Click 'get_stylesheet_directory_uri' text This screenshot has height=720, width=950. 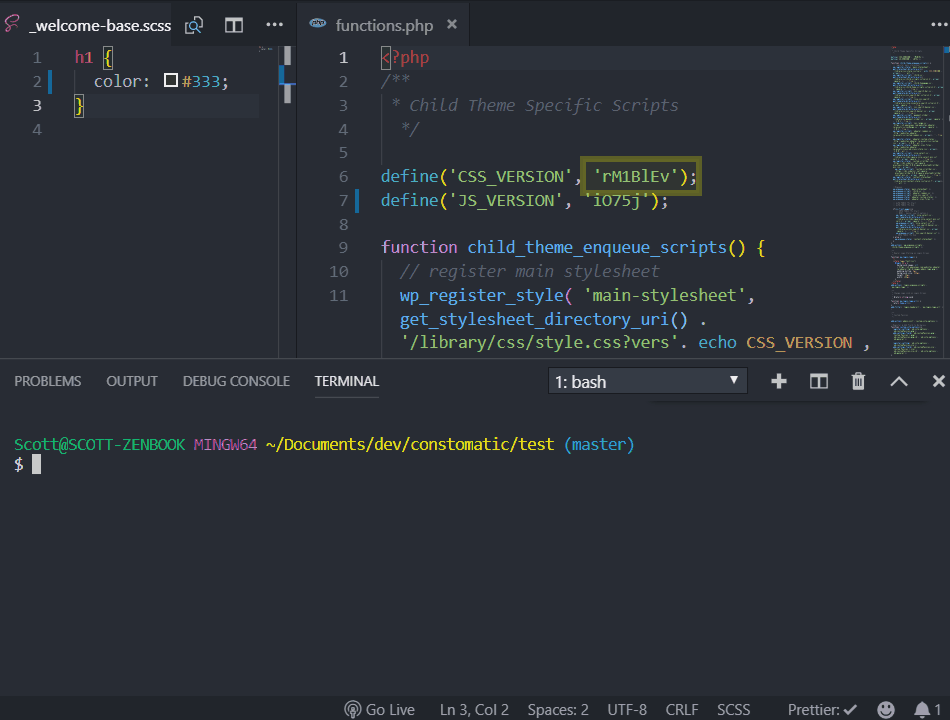pyautogui.click(x=533, y=319)
